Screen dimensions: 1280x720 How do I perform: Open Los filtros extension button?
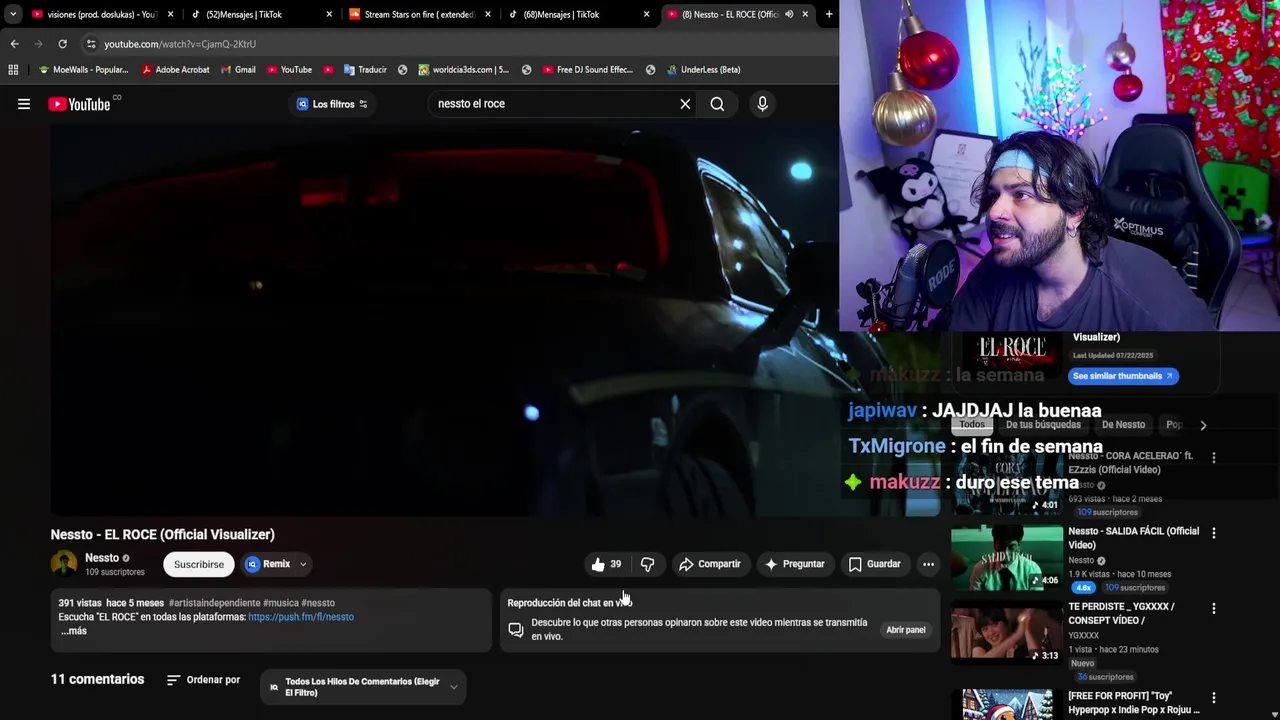332,104
